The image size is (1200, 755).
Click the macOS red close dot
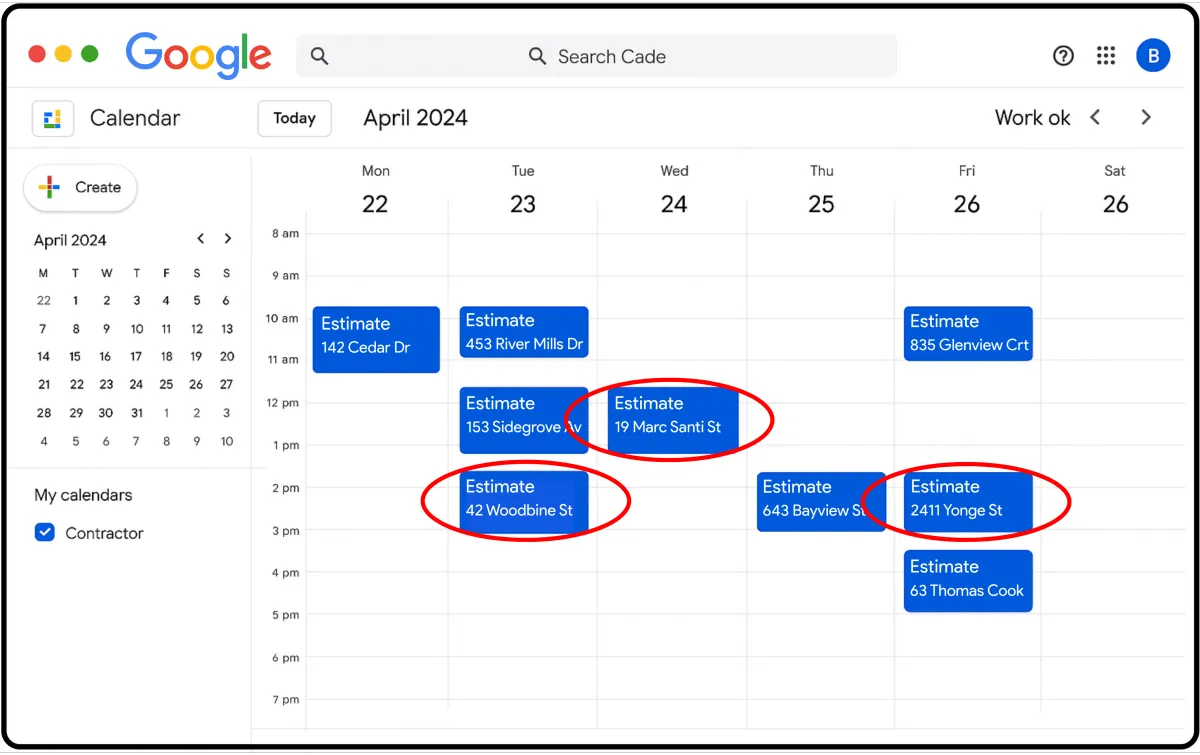pyautogui.click(x=37, y=55)
